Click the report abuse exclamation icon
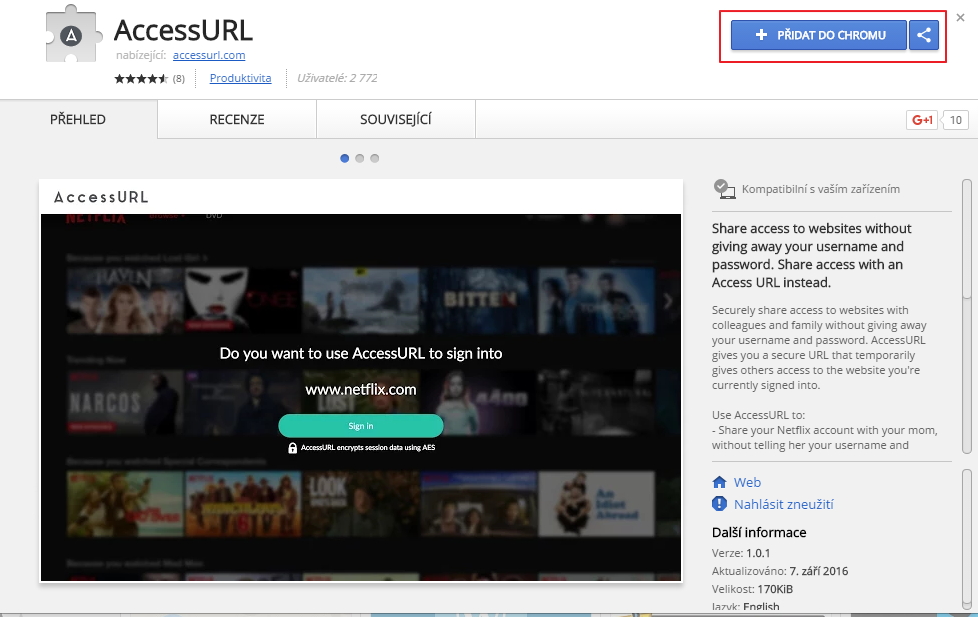This screenshot has width=978, height=617. coord(719,503)
